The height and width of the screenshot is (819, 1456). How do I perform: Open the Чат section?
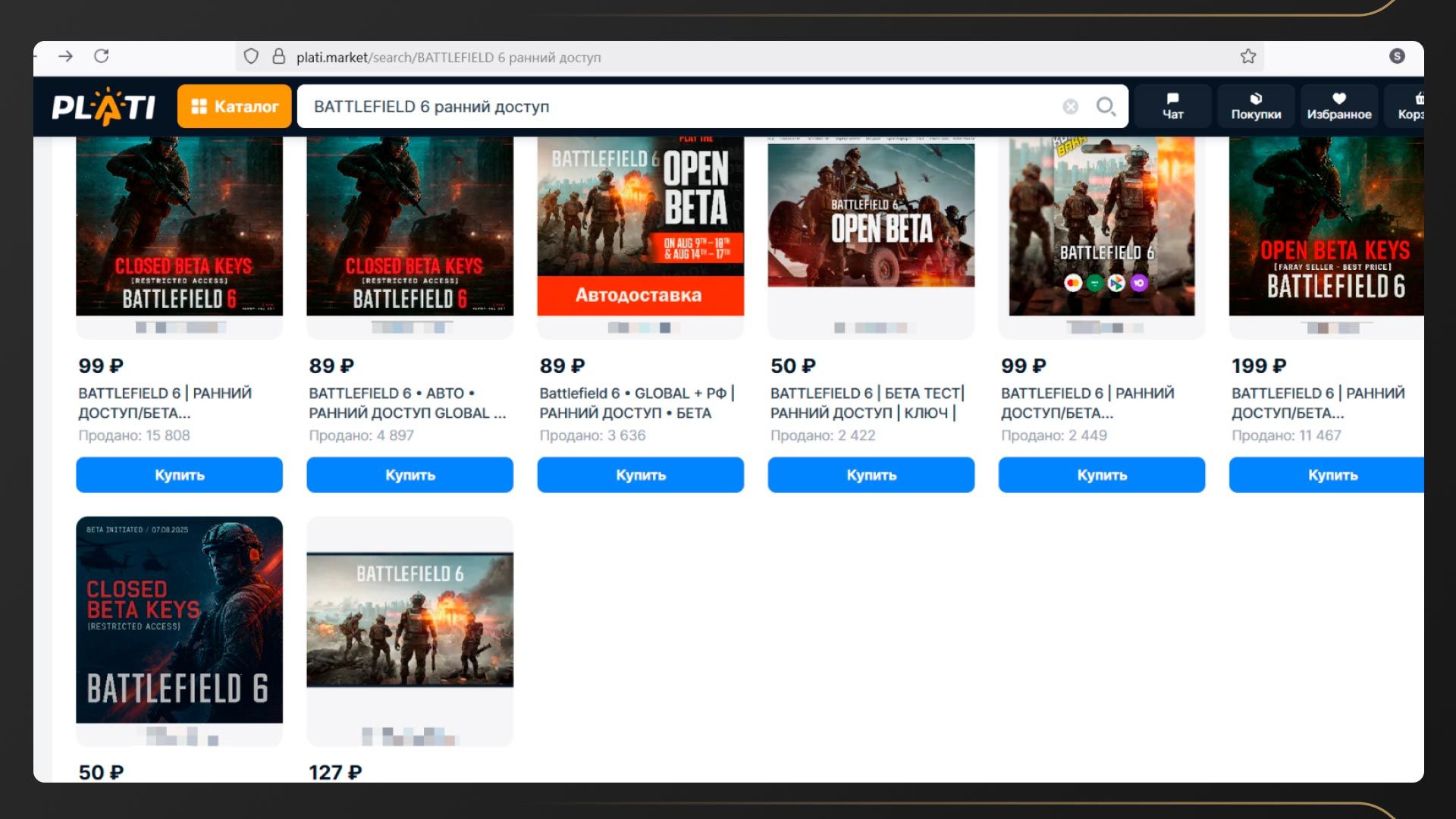pyautogui.click(x=1172, y=106)
